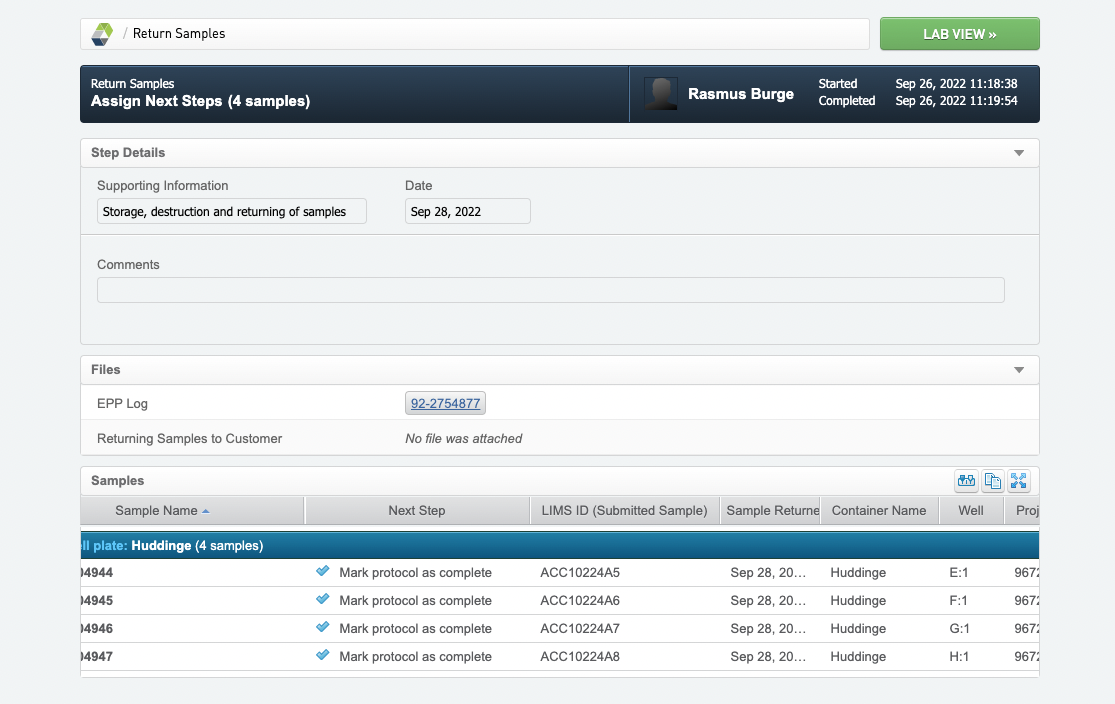Collapse the Files section
1115x704 pixels.
(x=1018, y=369)
